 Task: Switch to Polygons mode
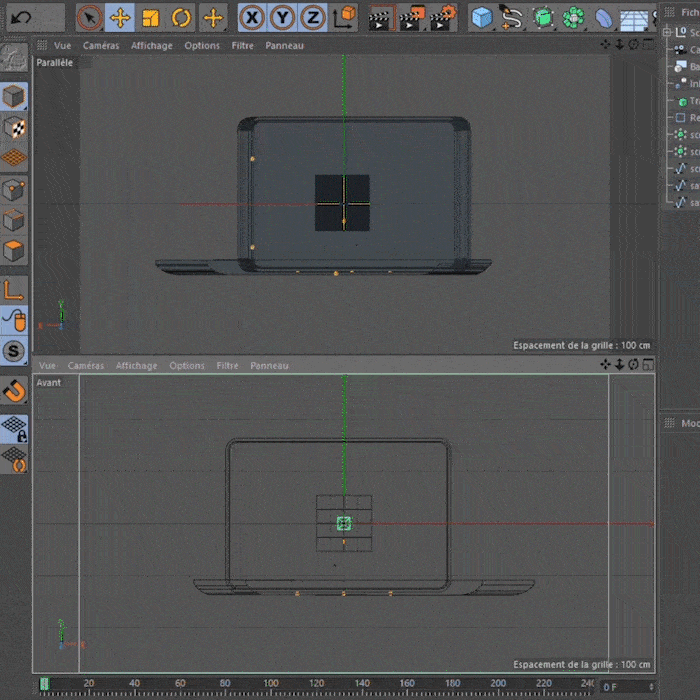[x=13, y=250]
